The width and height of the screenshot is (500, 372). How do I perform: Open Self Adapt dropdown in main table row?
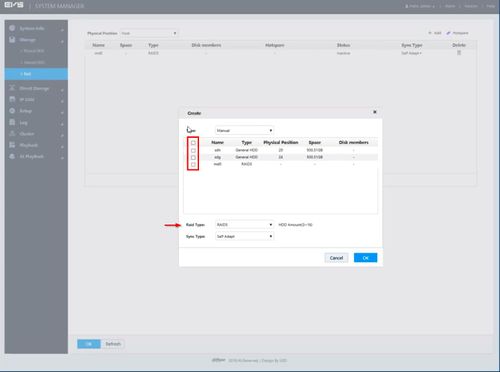[412, 53]
